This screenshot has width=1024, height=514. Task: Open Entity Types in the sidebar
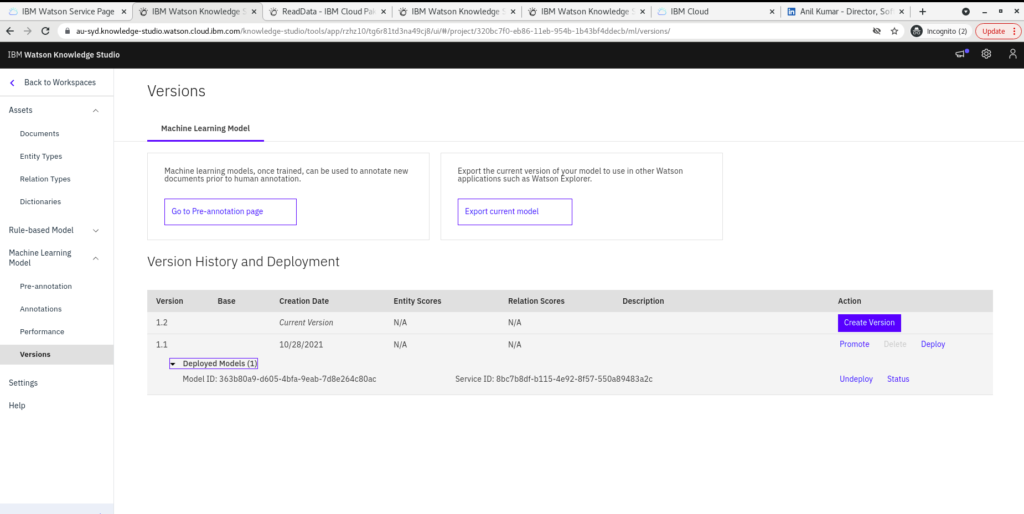41,156
